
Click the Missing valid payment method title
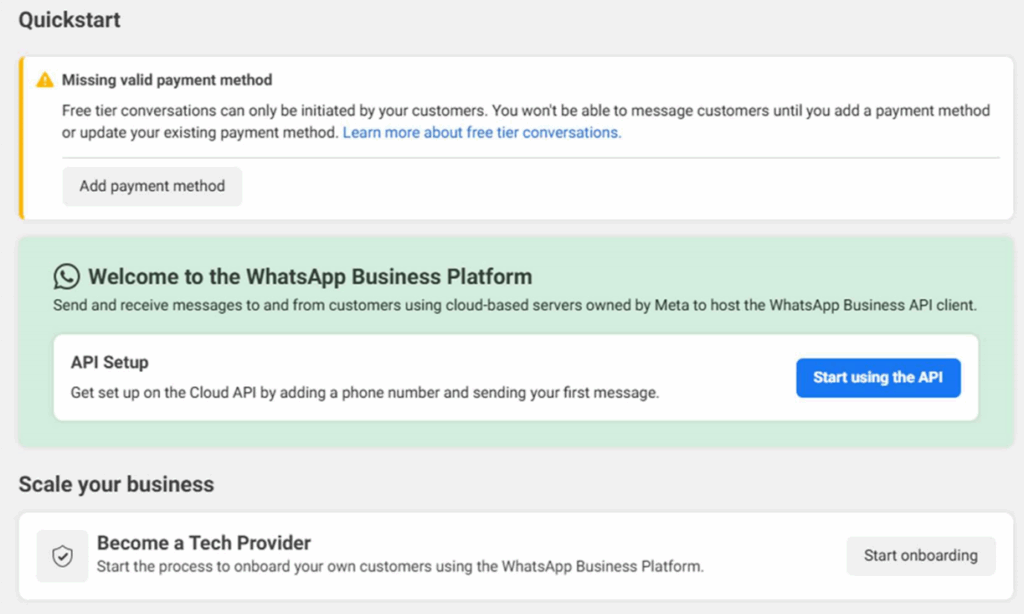pyautogui.click(x=167, y=80)
